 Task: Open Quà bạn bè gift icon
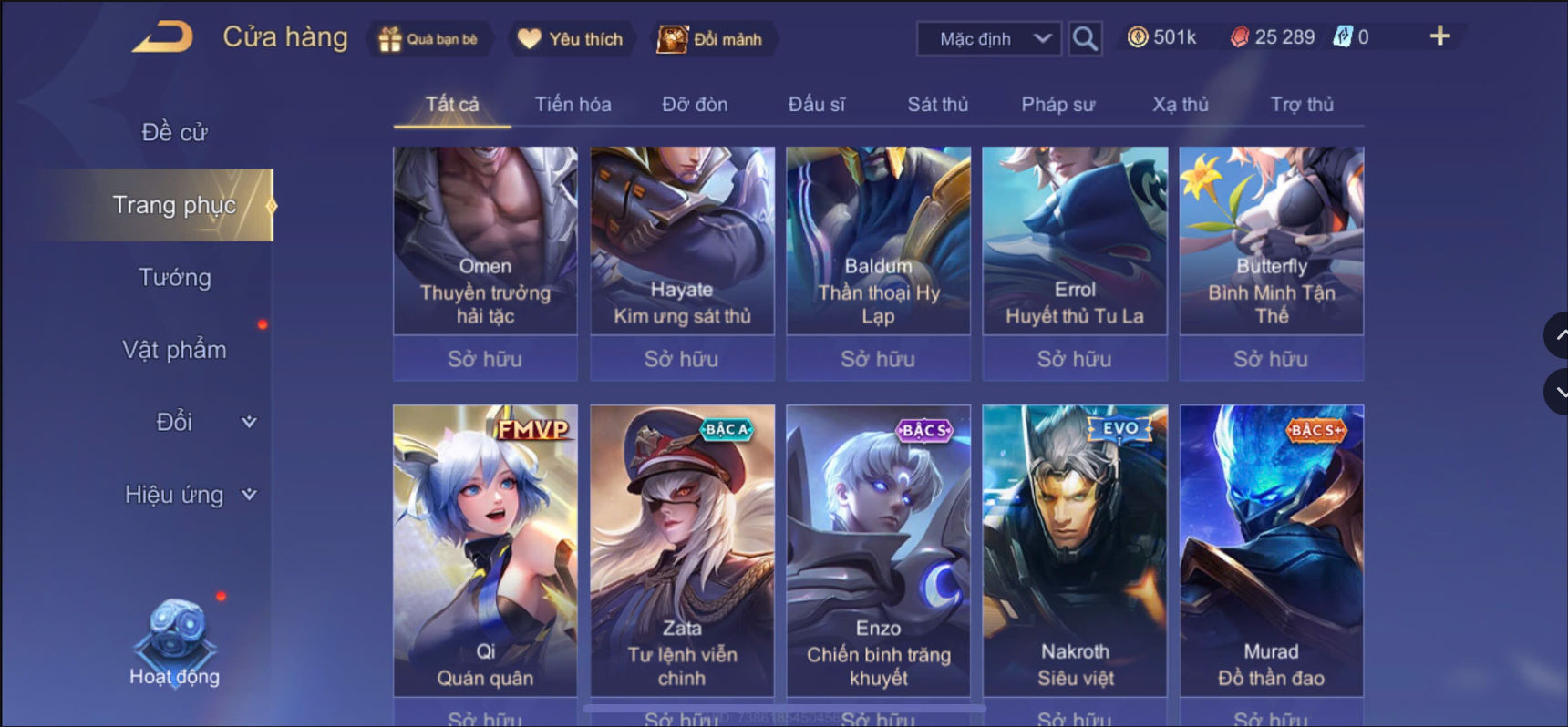coord(390,39)
